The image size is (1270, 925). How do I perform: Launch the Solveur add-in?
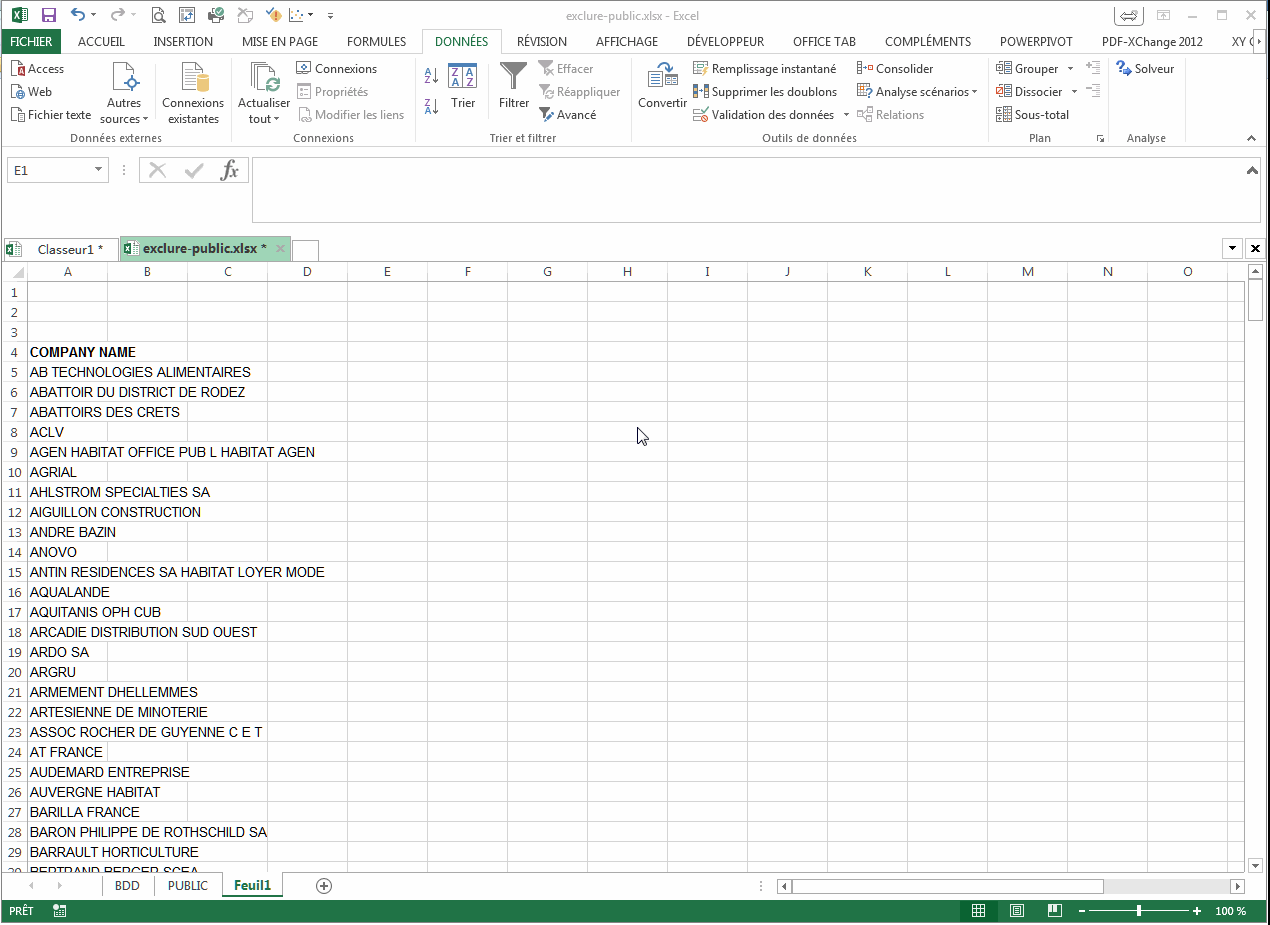click(x=1146, y=69)
